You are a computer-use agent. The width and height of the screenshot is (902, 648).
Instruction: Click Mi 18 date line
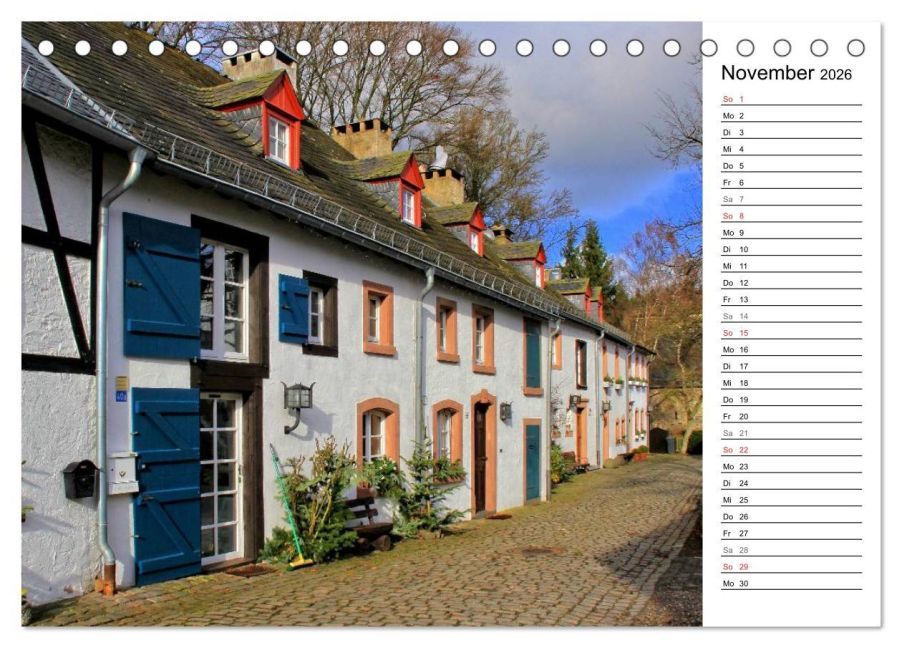pyautogui.click(x=792, y=383)
